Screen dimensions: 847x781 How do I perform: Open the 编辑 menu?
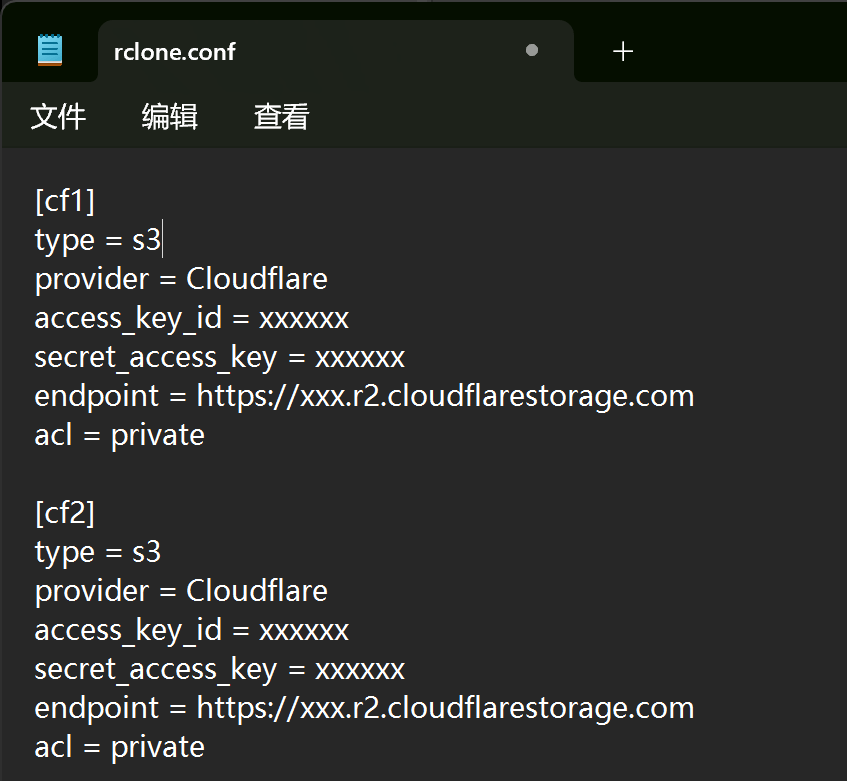170,117
